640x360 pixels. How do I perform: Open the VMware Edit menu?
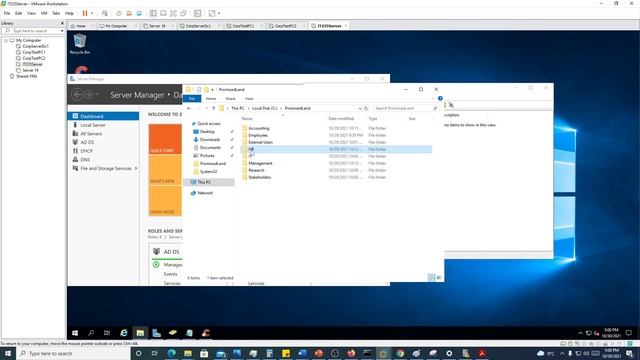pyautogui.click(x=18, y=13)
